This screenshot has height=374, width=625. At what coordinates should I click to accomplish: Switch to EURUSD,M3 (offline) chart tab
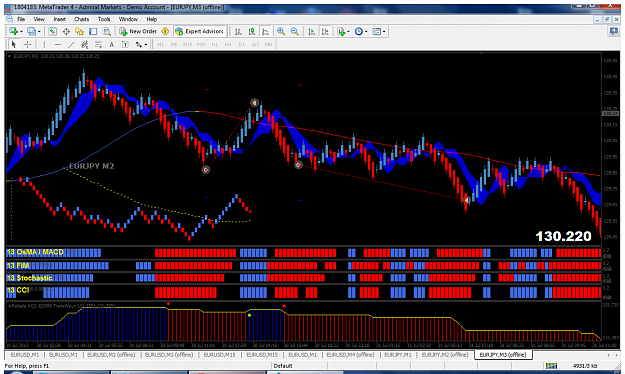[x=169, y=354]
